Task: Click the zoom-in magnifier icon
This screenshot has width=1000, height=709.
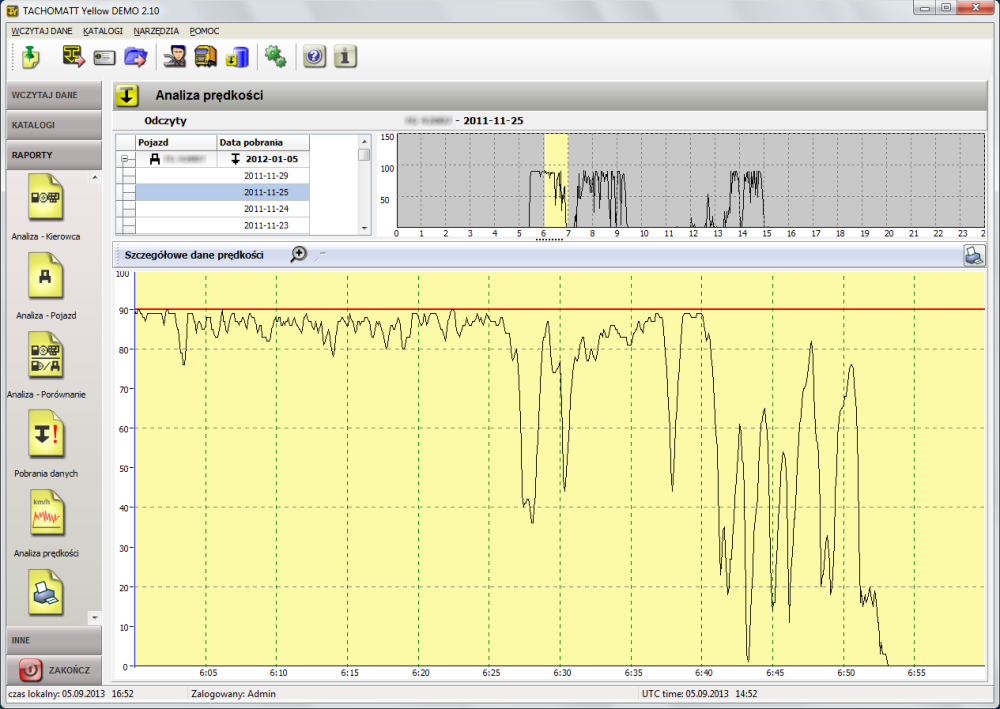Action: (x=298, y=255)
